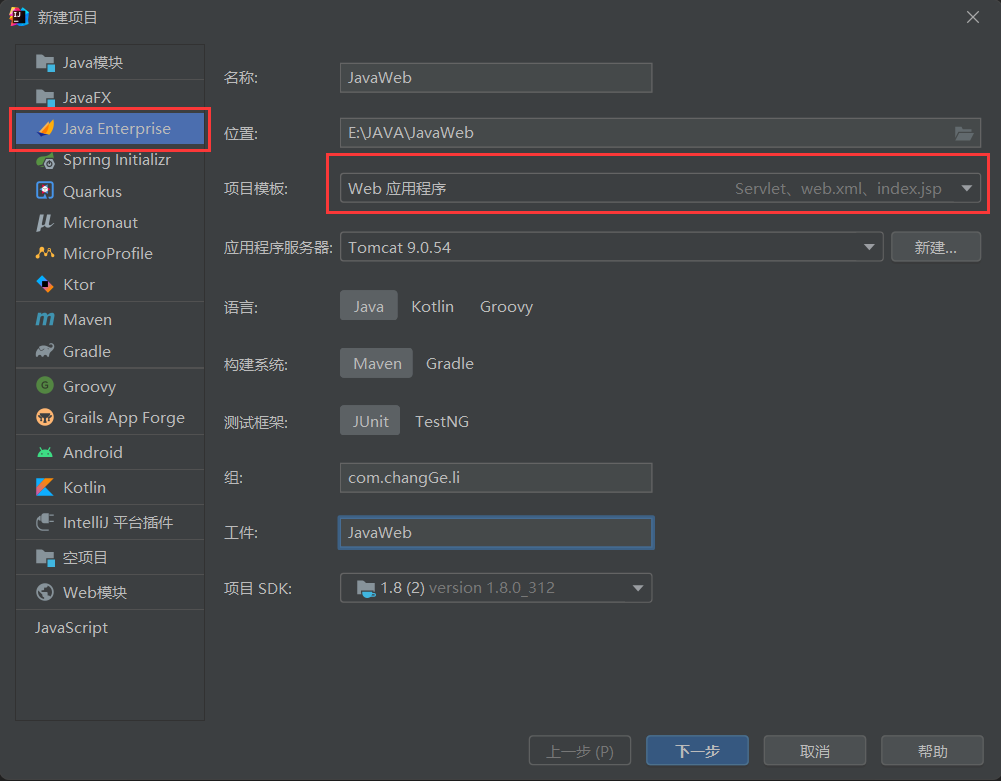This screenshot has height=781, width=1001.
Task: Select JUnit test framework
Action: [370, 421]
